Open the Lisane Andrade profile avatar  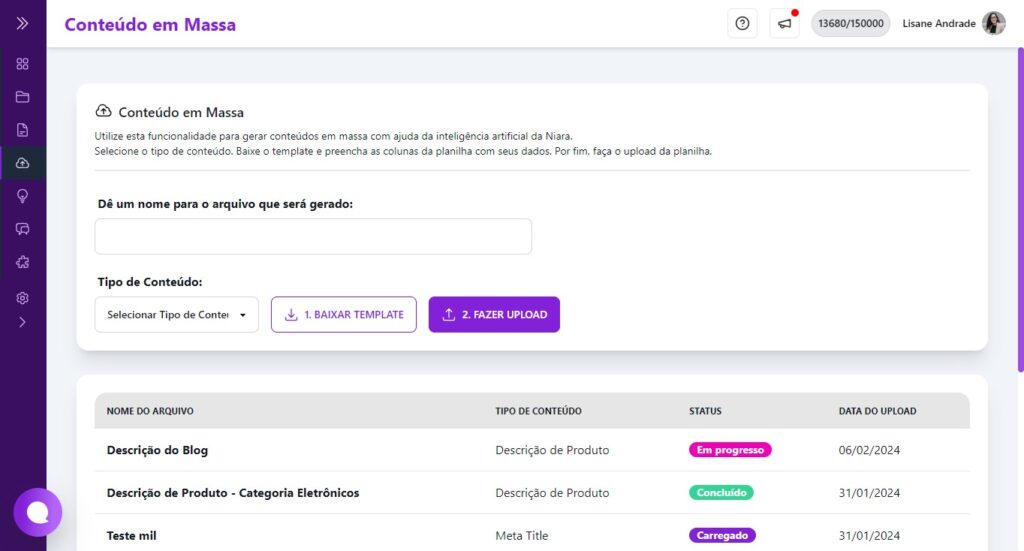point(993,24)
